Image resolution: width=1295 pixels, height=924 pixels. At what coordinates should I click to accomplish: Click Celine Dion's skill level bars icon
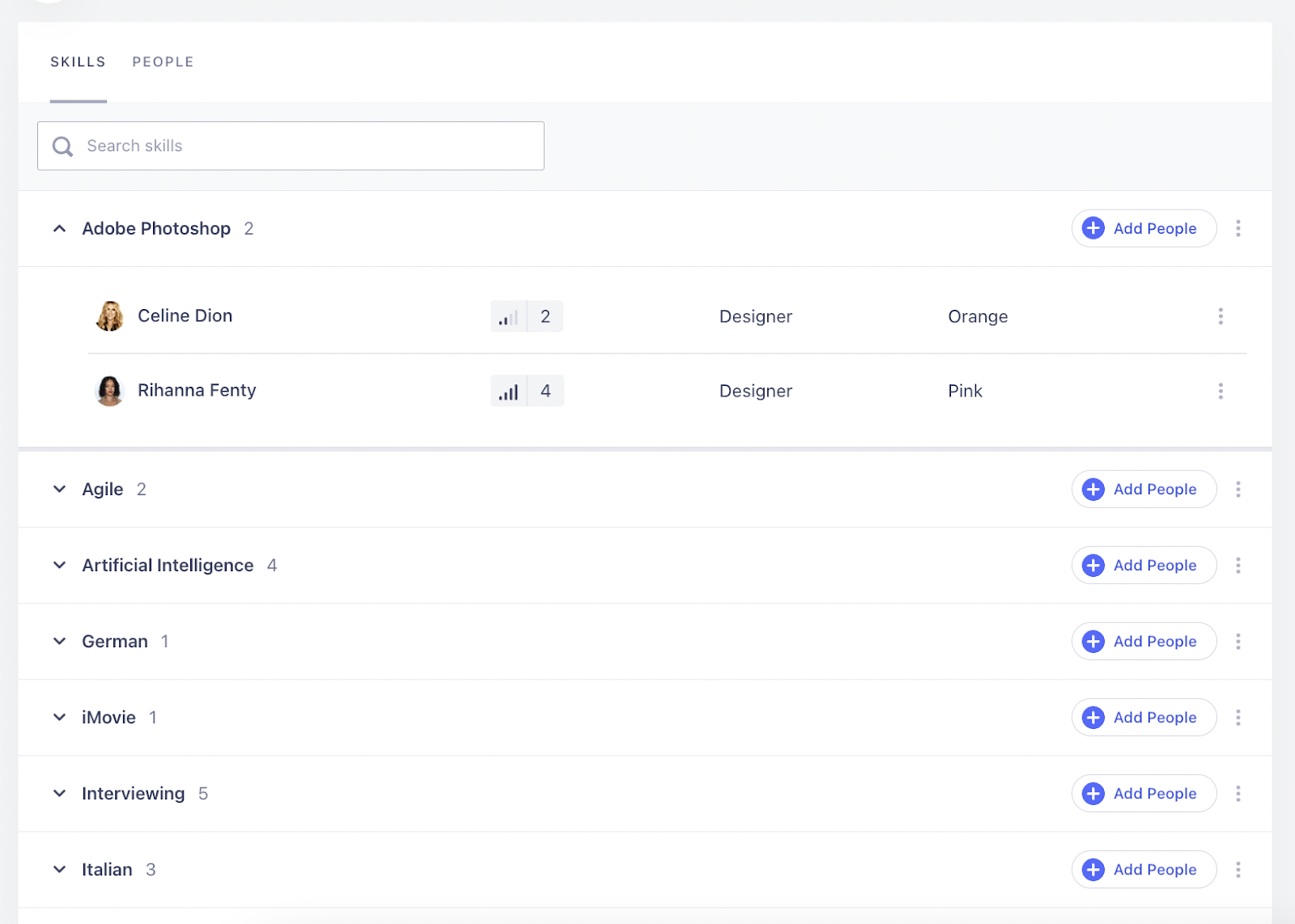(508, 316)
